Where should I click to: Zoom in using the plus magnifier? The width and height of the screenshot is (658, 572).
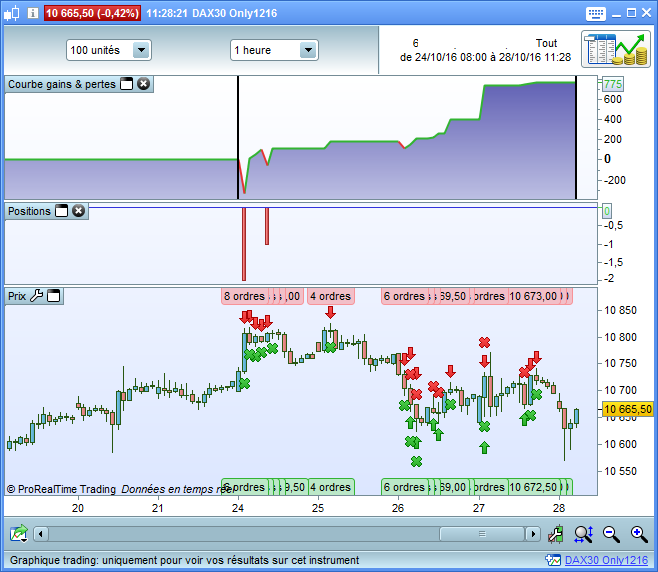(x=639, y=534)
